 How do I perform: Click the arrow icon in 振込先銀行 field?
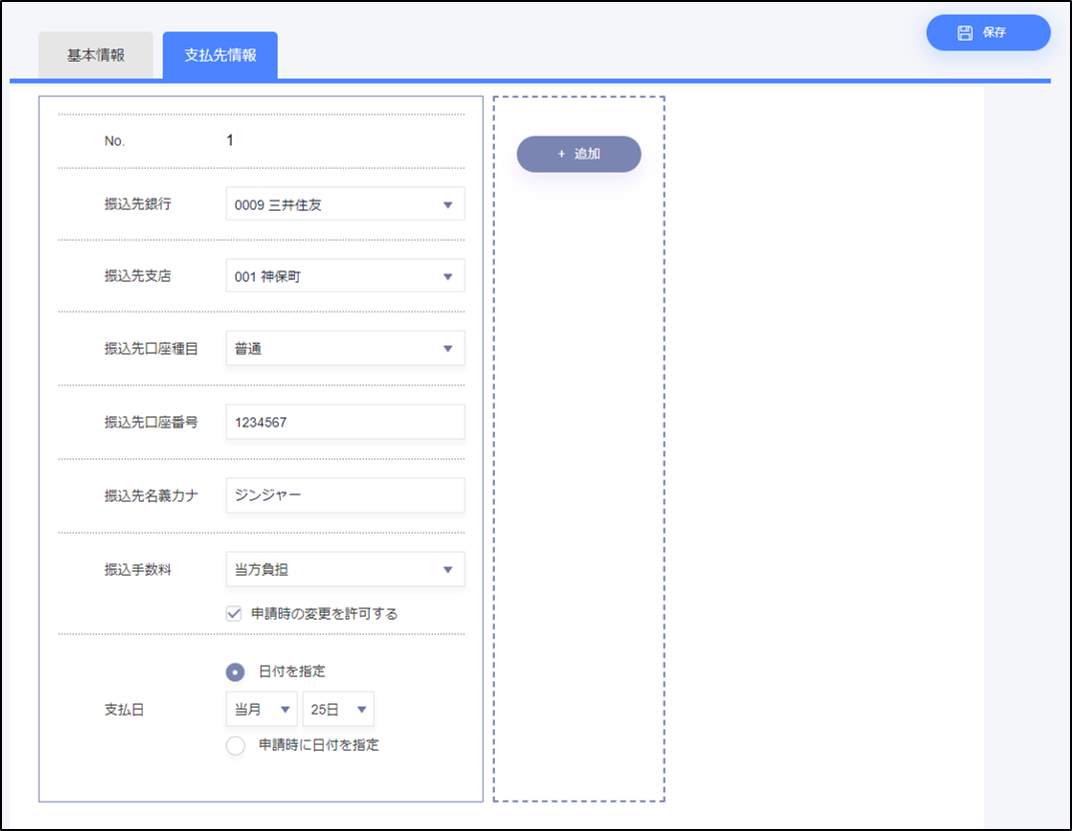447,205
